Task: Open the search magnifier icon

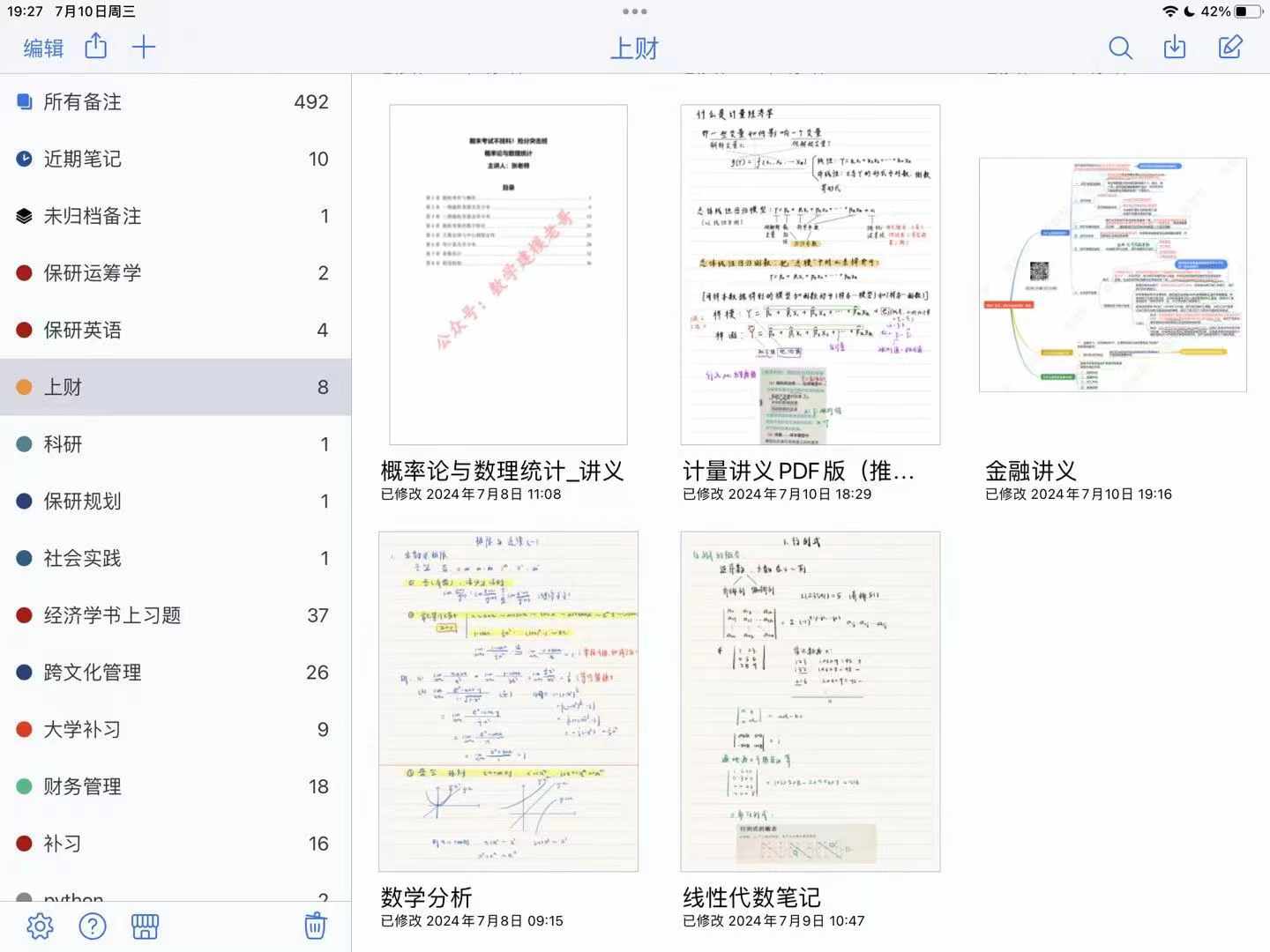Action: pyautogui.click(x=1120, y=48)
